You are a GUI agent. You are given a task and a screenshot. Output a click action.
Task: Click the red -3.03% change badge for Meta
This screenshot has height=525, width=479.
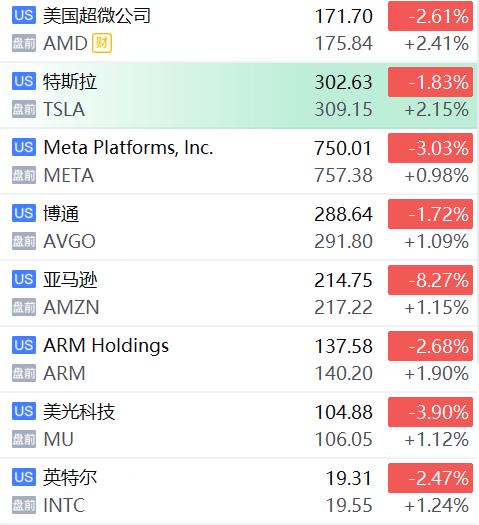coord(430,148)
